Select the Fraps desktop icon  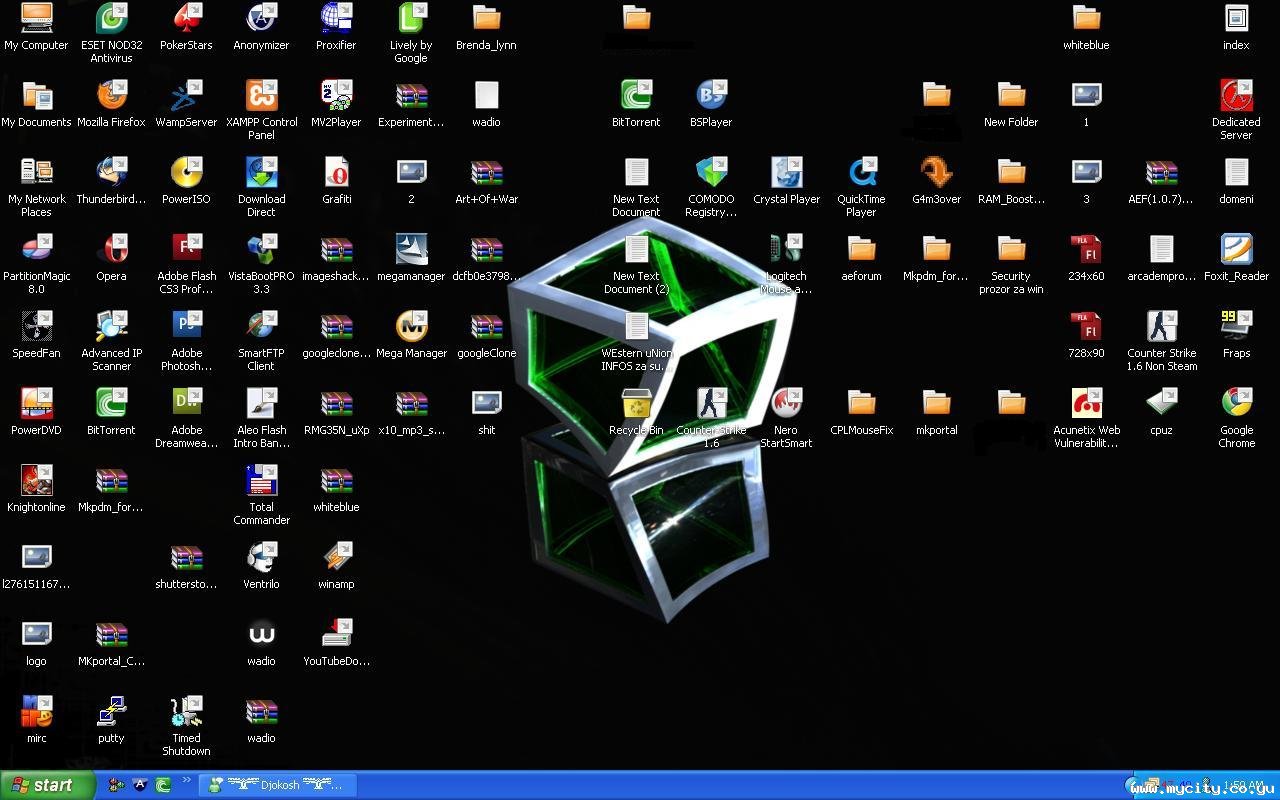[1236, 327]
